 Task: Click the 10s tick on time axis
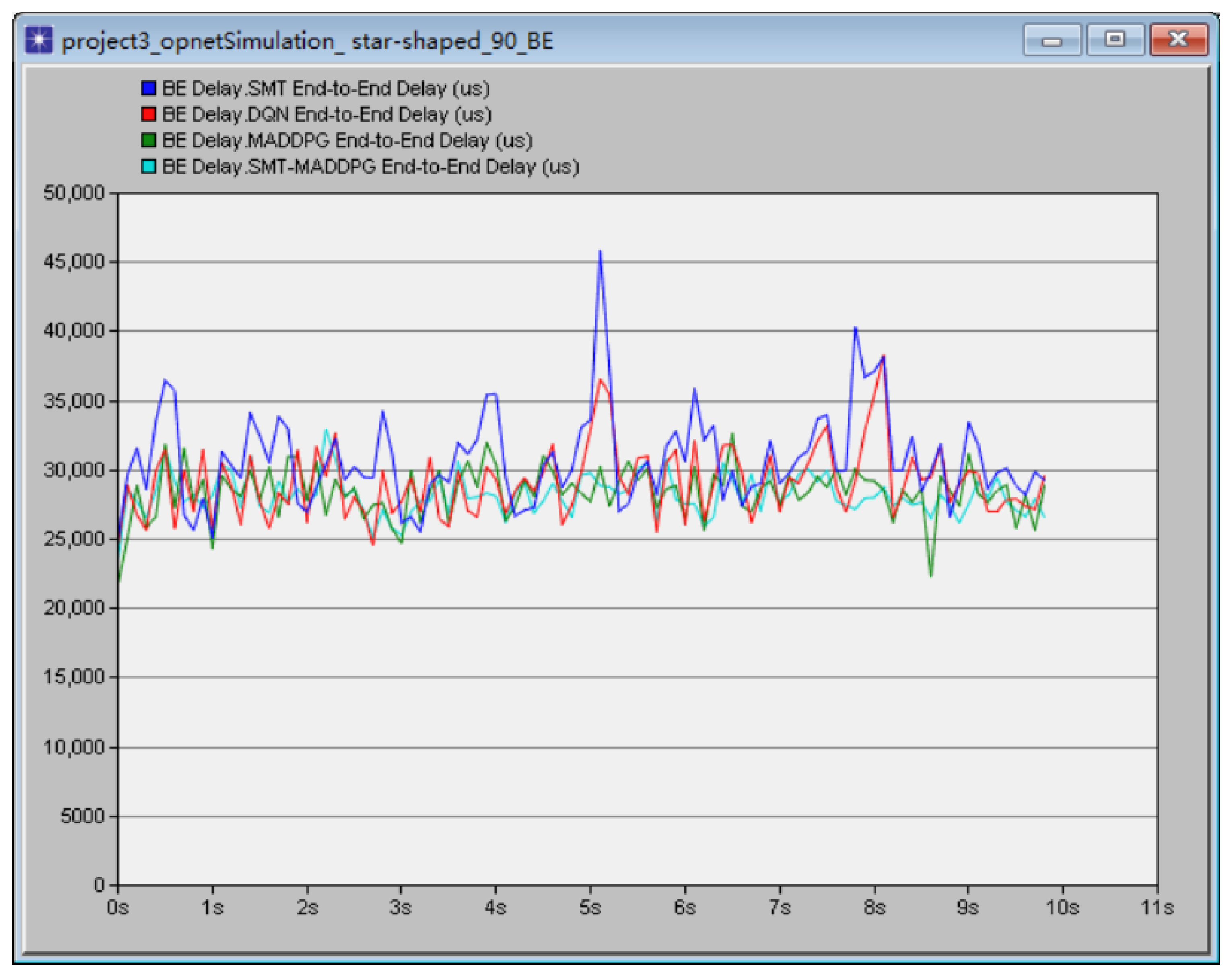tap(1062, 907)
